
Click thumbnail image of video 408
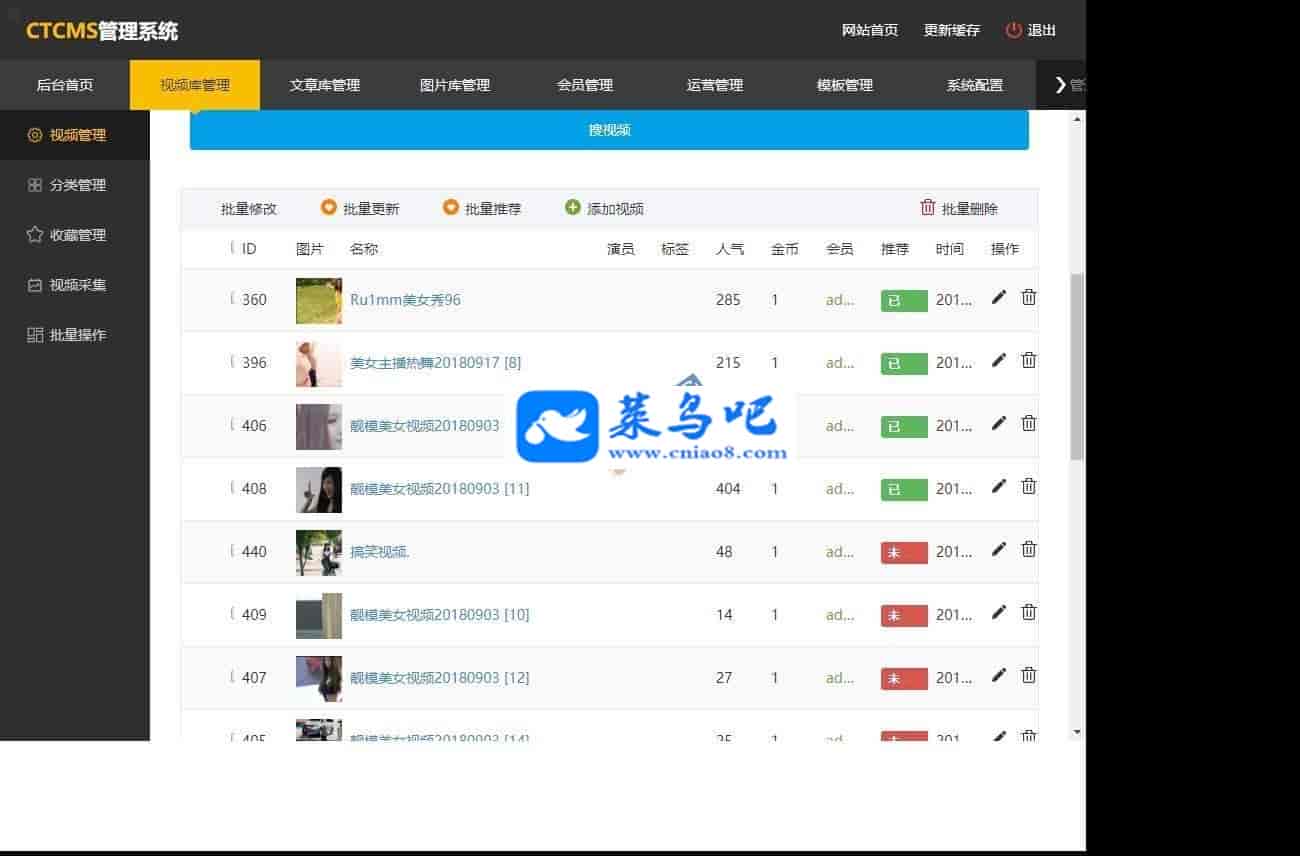click(x=318, y=489)
